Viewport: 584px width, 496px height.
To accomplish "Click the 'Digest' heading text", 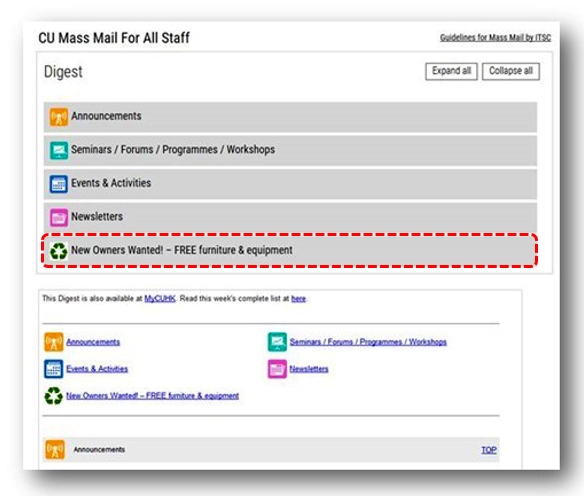I will [x=63, y=72].
